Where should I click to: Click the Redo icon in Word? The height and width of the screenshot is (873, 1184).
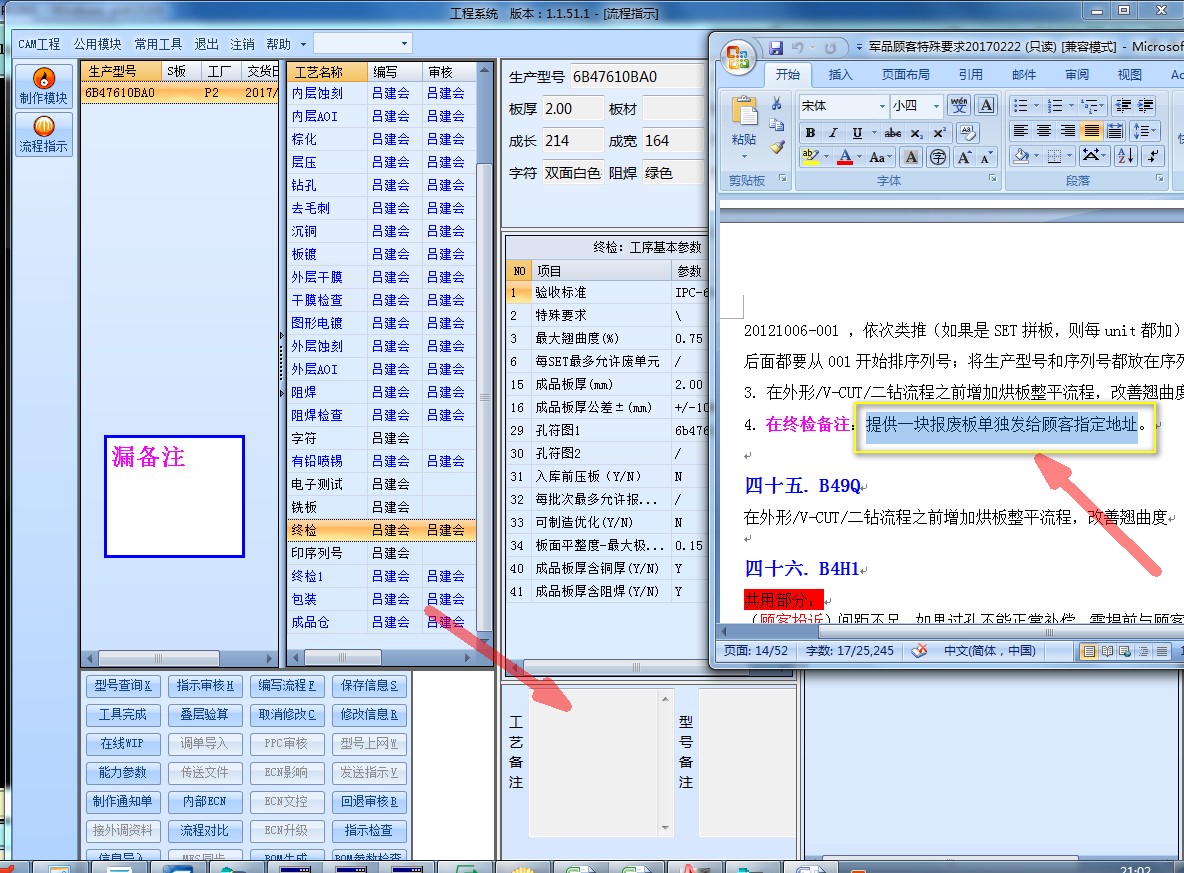[830, 48]
